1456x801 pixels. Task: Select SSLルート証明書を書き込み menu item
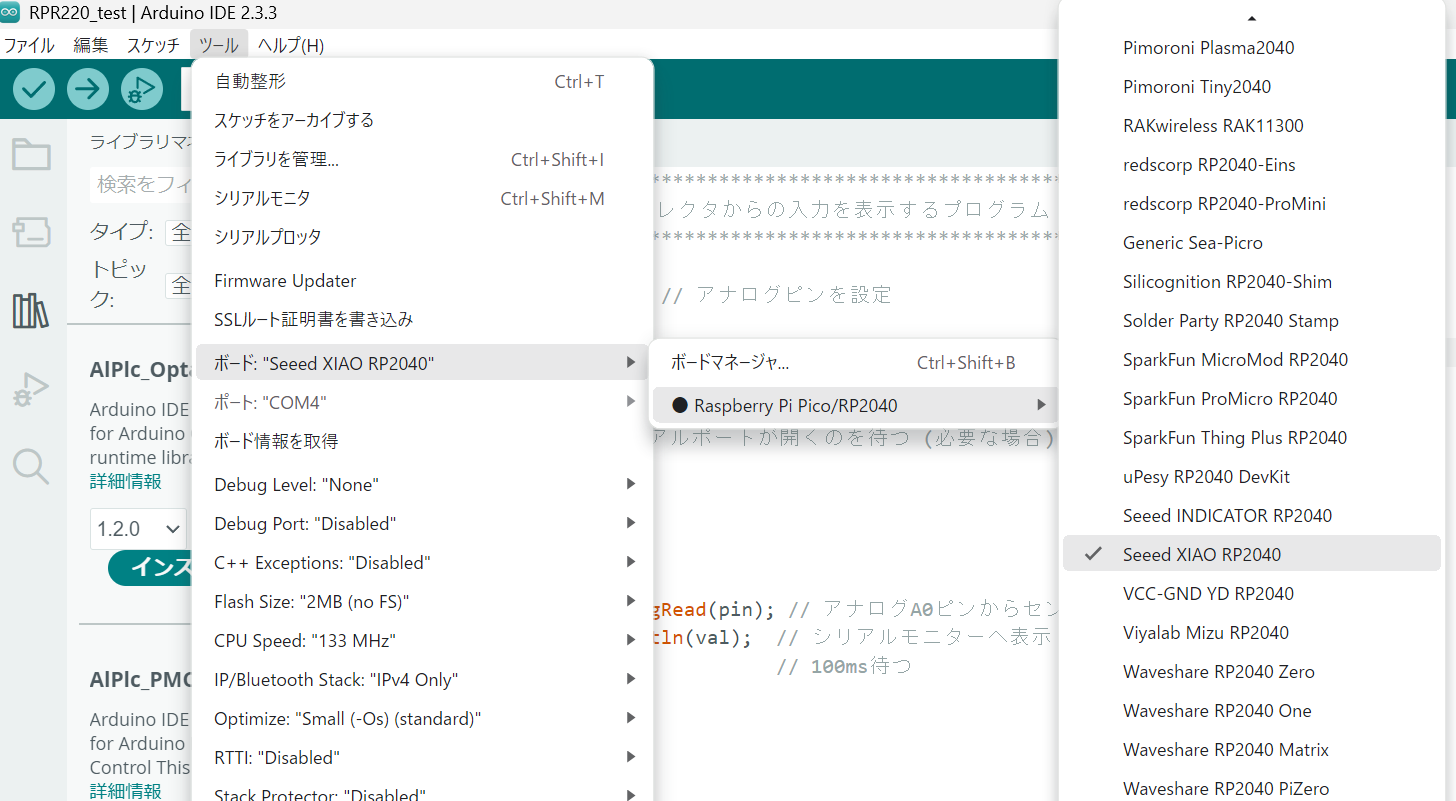pos(422,320)
